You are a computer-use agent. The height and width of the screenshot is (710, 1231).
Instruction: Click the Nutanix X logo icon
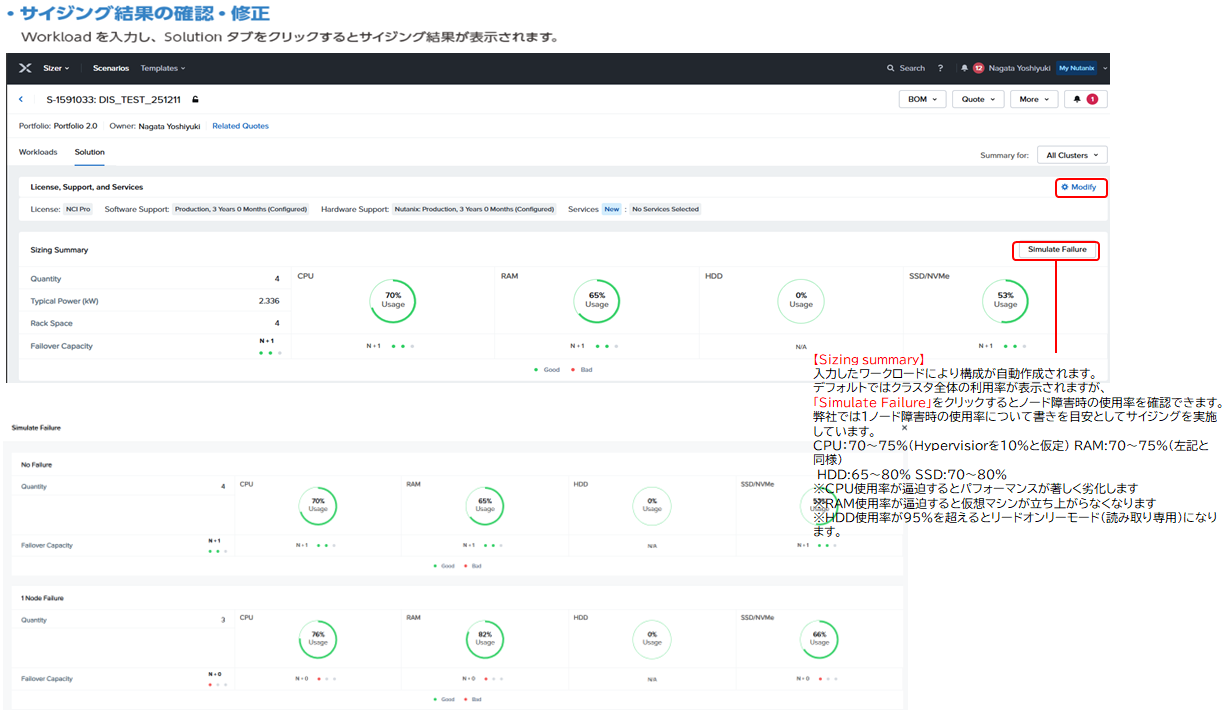coord(25,68)
